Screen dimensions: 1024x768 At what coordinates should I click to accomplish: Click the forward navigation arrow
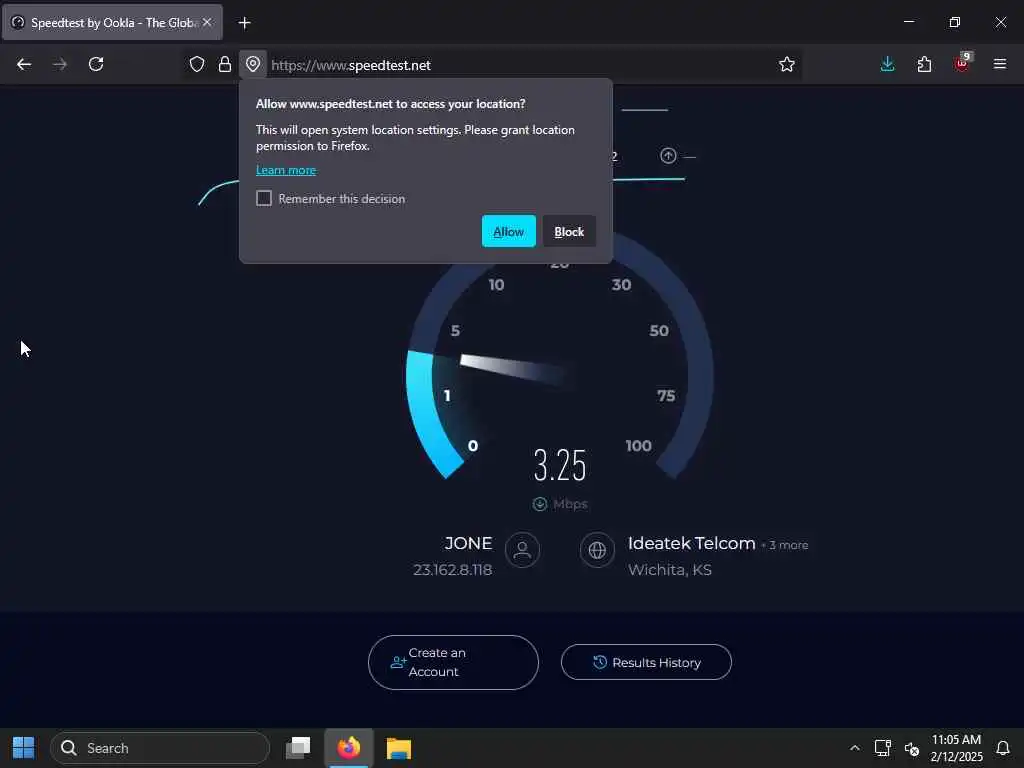tap(59, 64)
